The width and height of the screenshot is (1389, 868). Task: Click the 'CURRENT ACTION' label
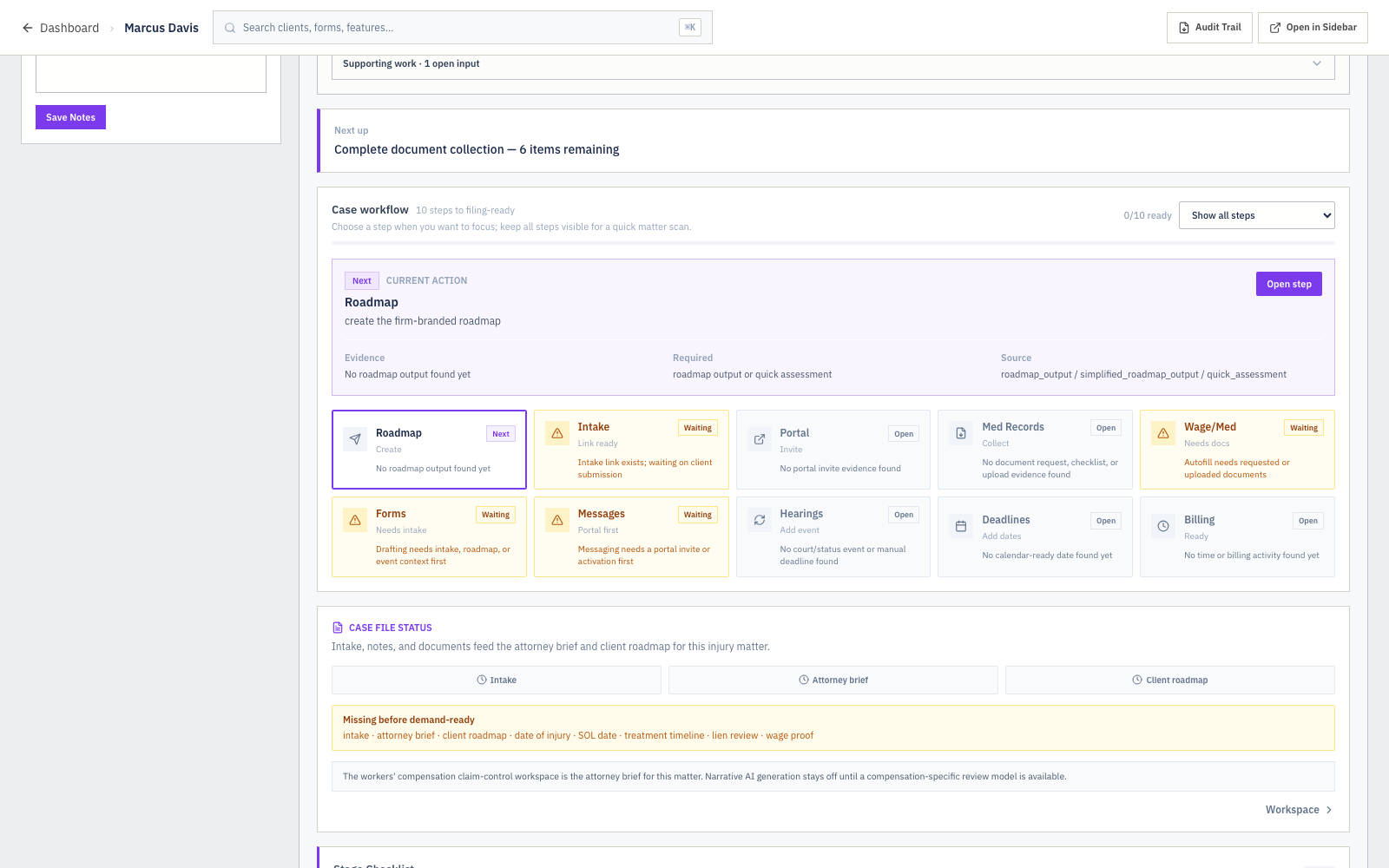pos(426,280)
